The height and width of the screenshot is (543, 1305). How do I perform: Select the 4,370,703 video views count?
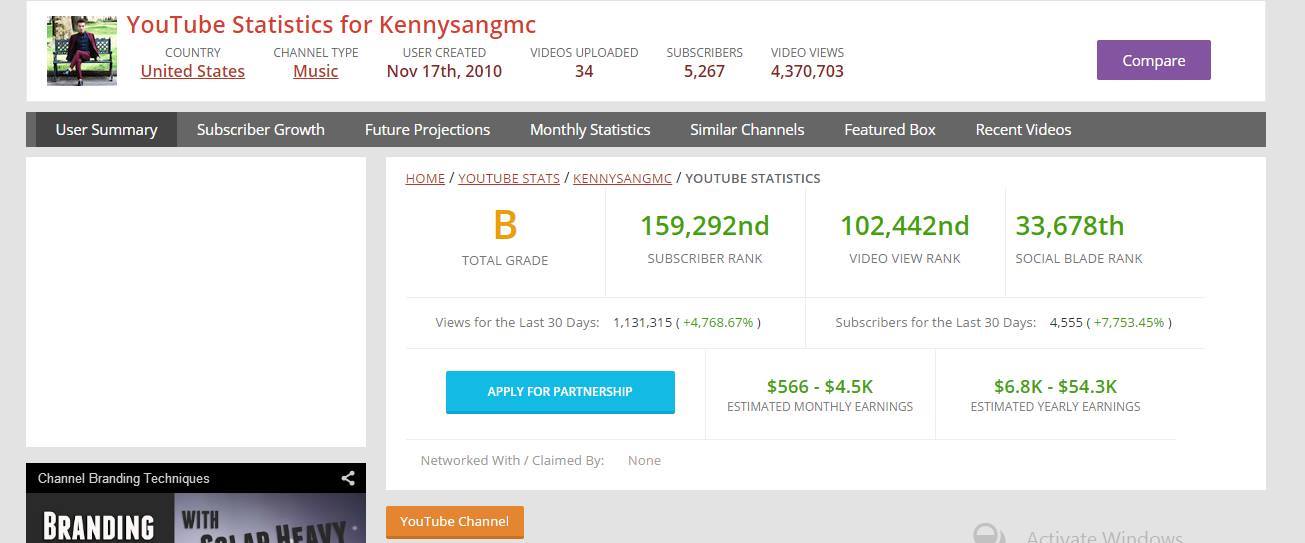[x=807, y=71]
